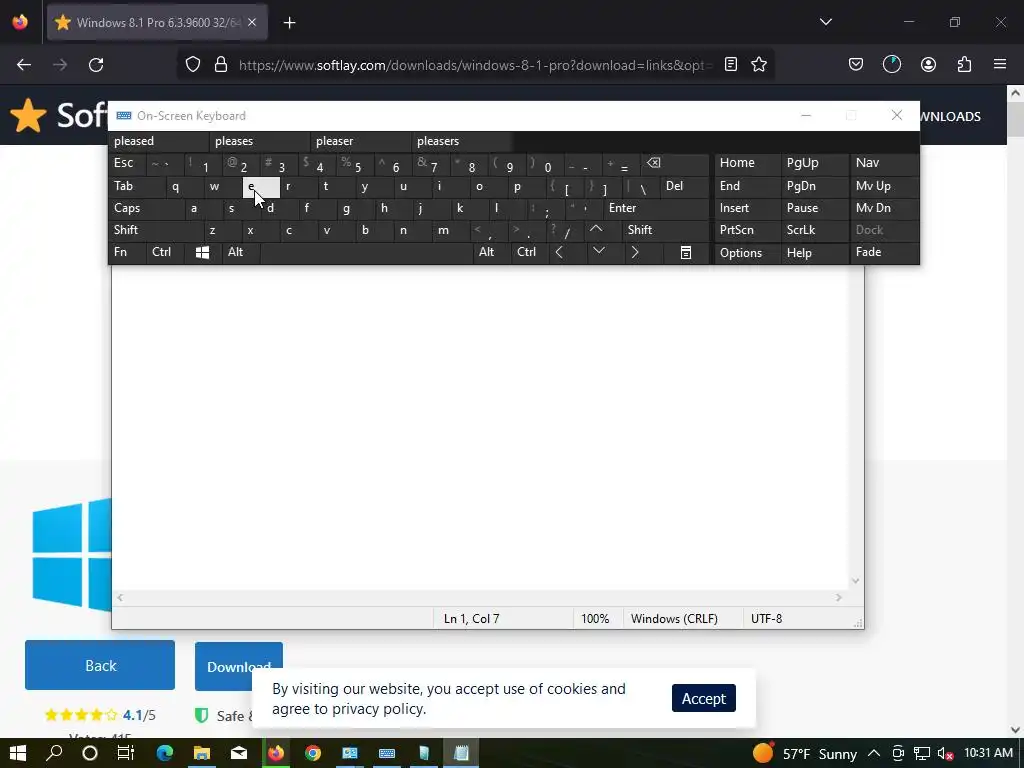
Task: Open the weather widget 57°F Sunny
Action: click(805, 754)
